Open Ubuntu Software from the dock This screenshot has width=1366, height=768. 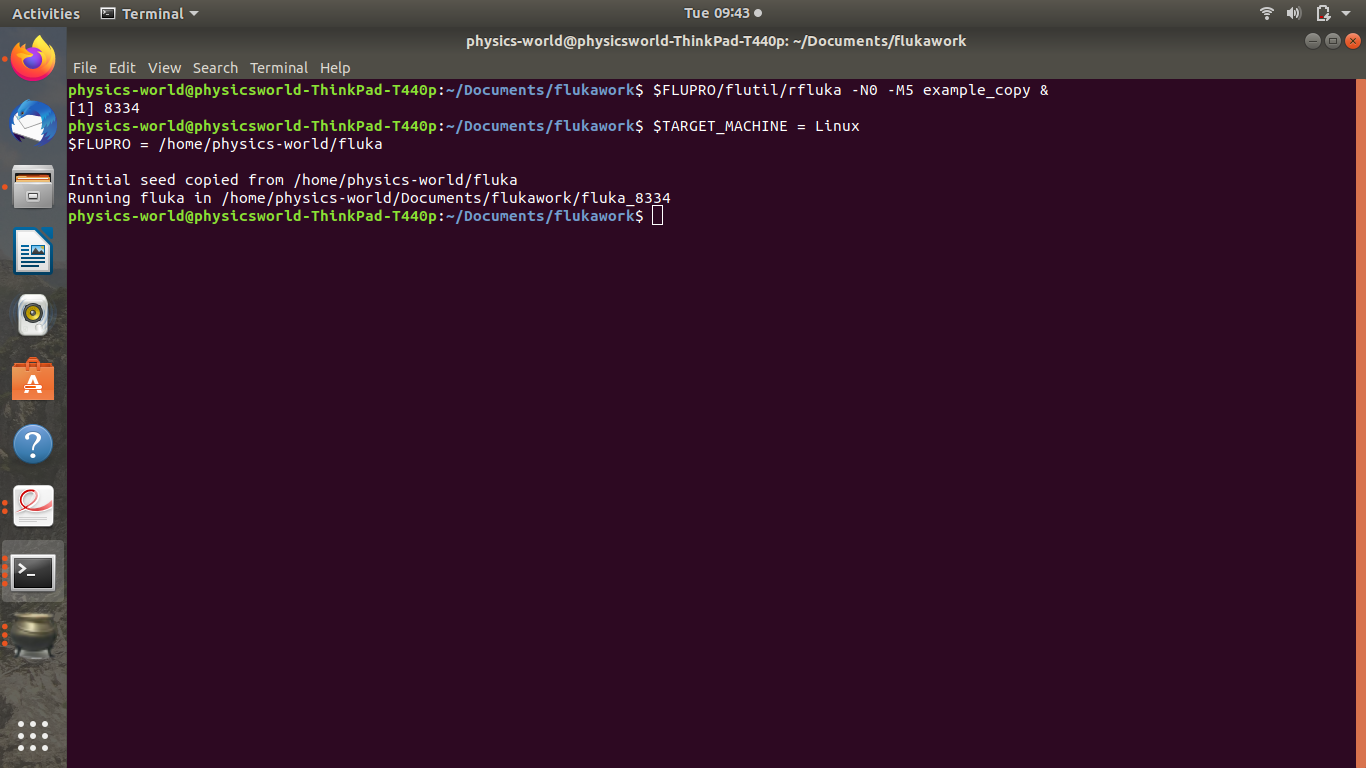coord(33,380)
